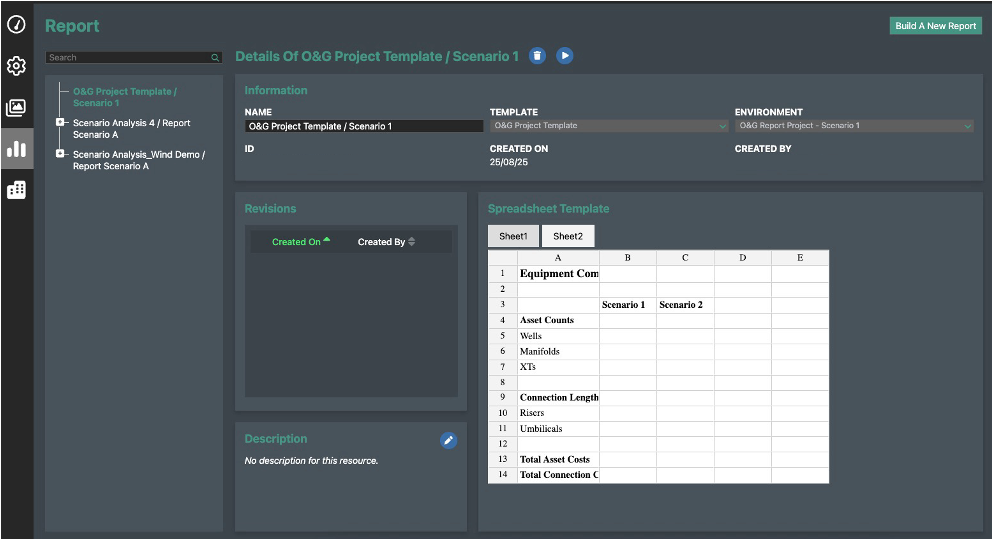
Task: Open the building icon in sidebar
Action: tap(16, 190)
